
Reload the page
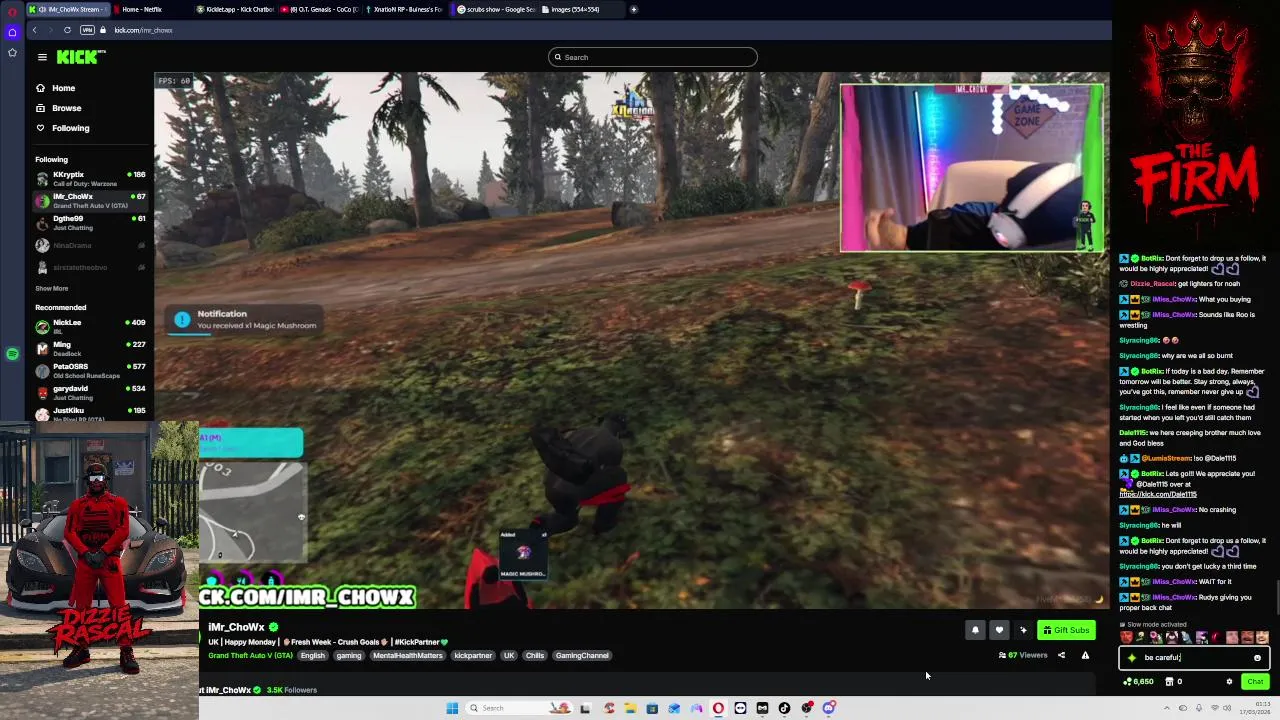(x=67, y=30)
